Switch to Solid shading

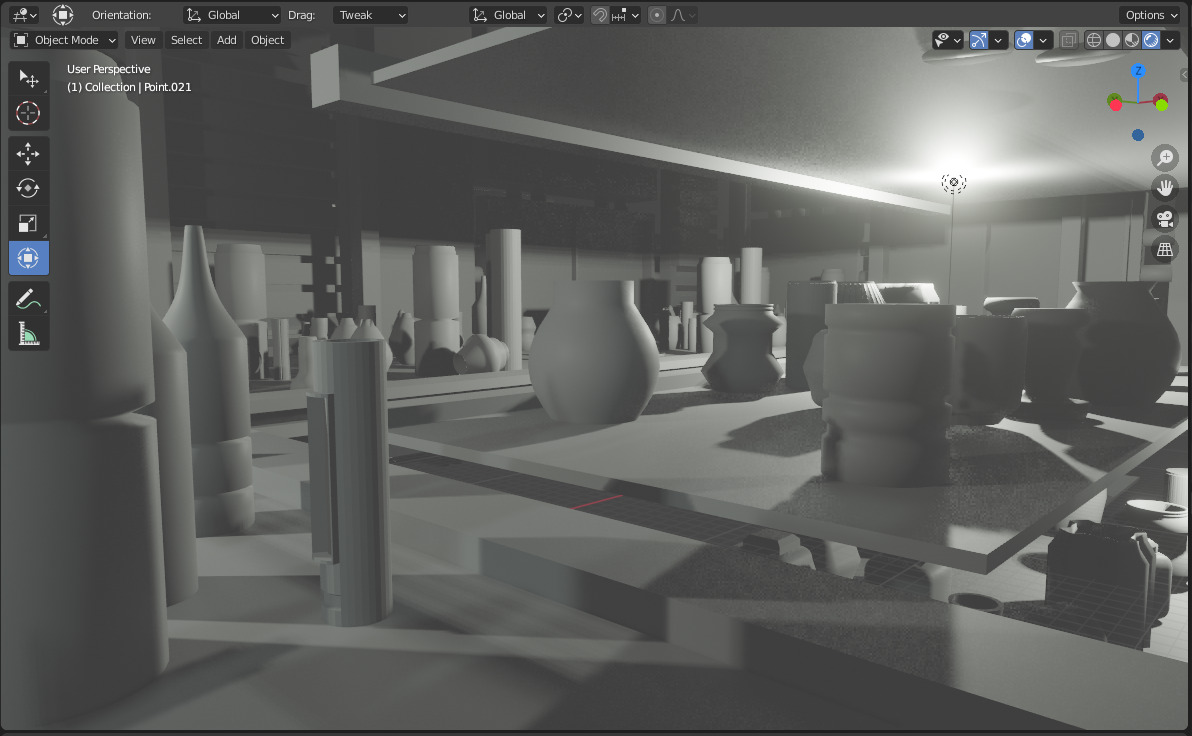click(1113, 40)
